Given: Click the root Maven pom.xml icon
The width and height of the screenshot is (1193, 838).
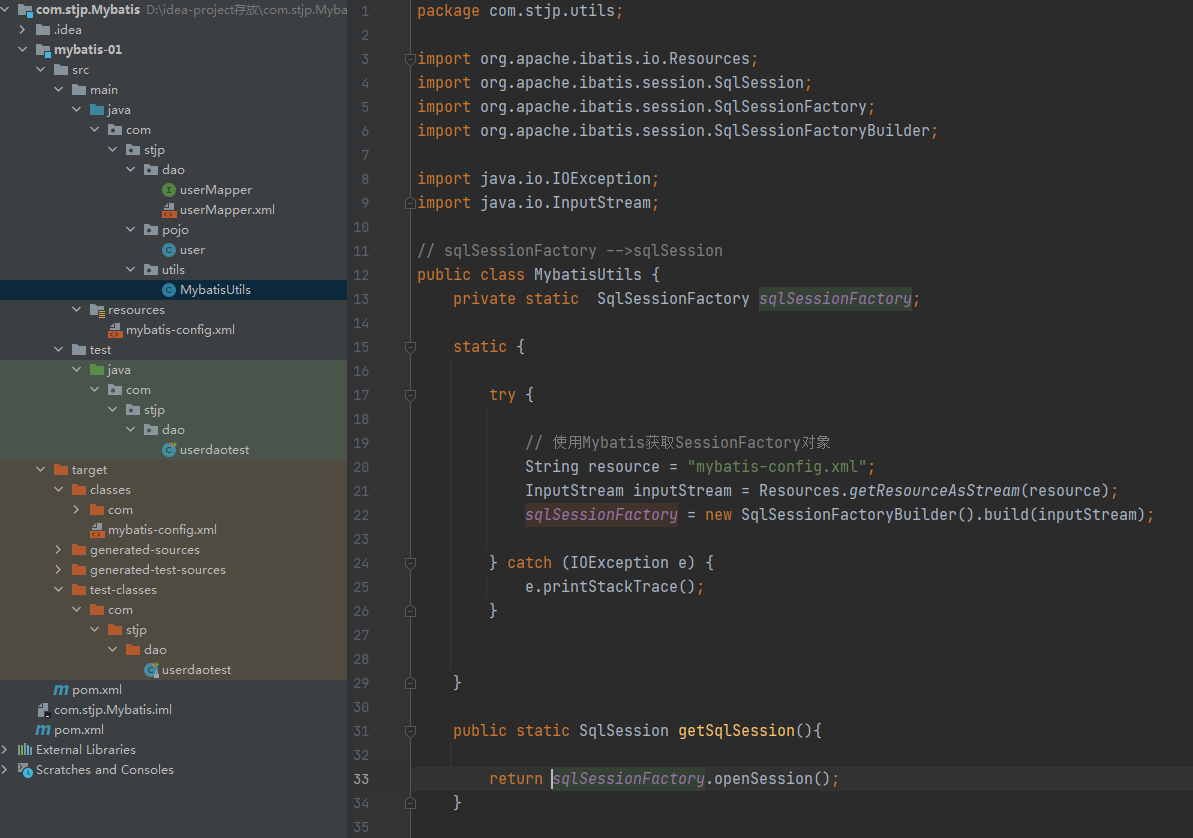Looking at the screenshot, I should pyautogui.click(x=43, y=730).
